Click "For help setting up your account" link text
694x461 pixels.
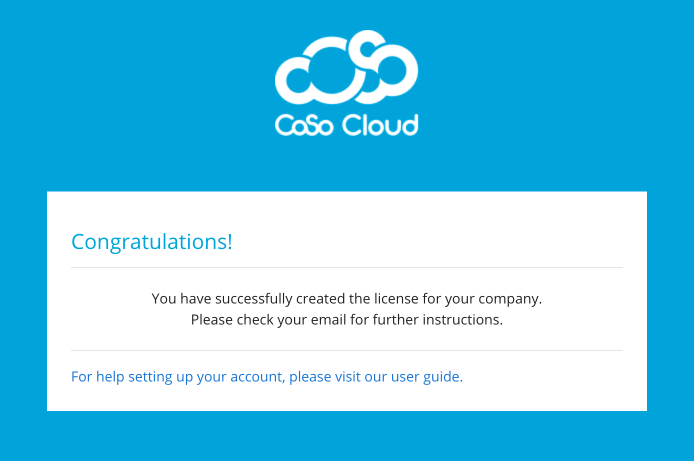(177, 377)
